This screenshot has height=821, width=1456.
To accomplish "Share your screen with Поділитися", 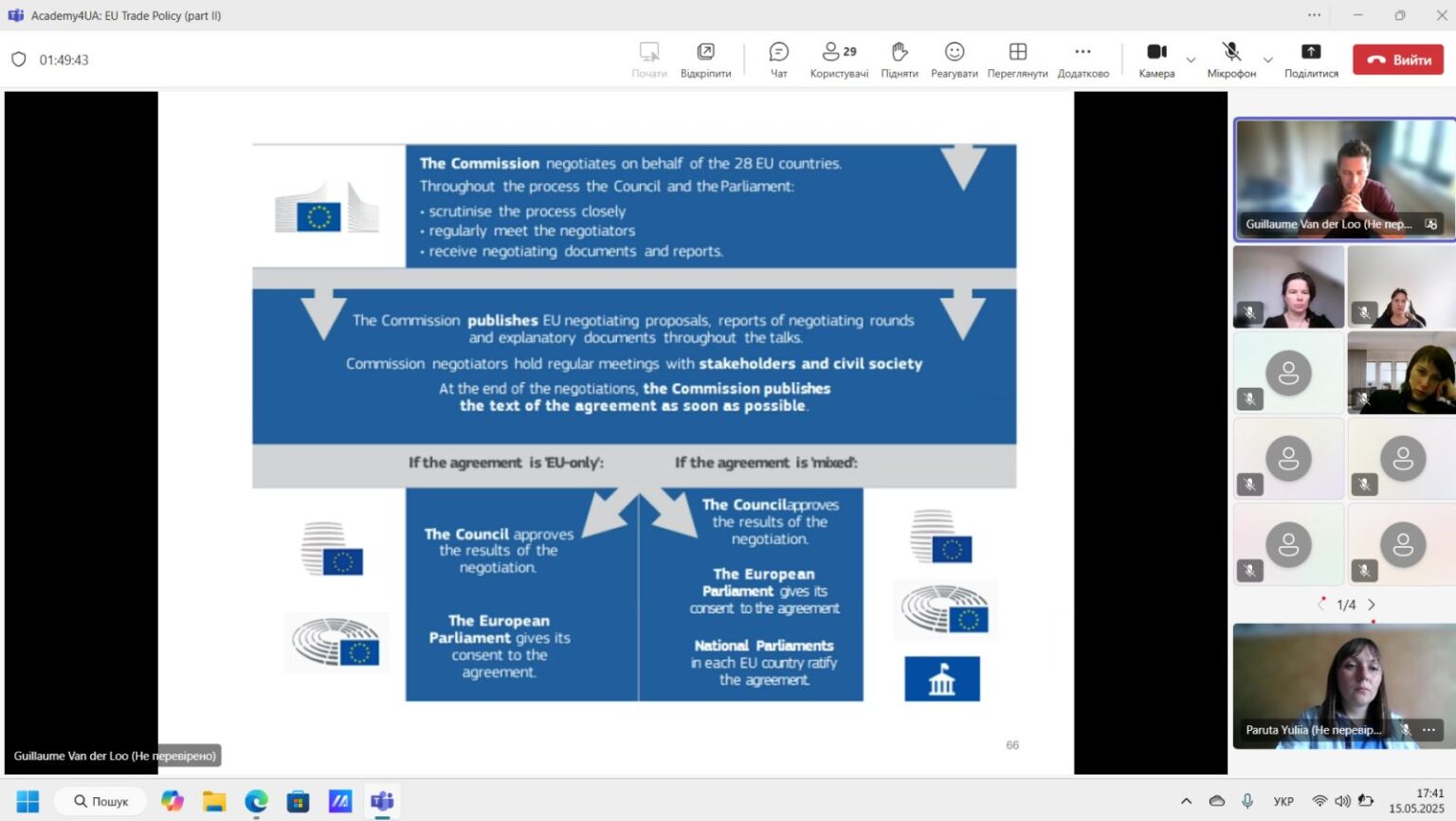I will tap(1311, 60).
